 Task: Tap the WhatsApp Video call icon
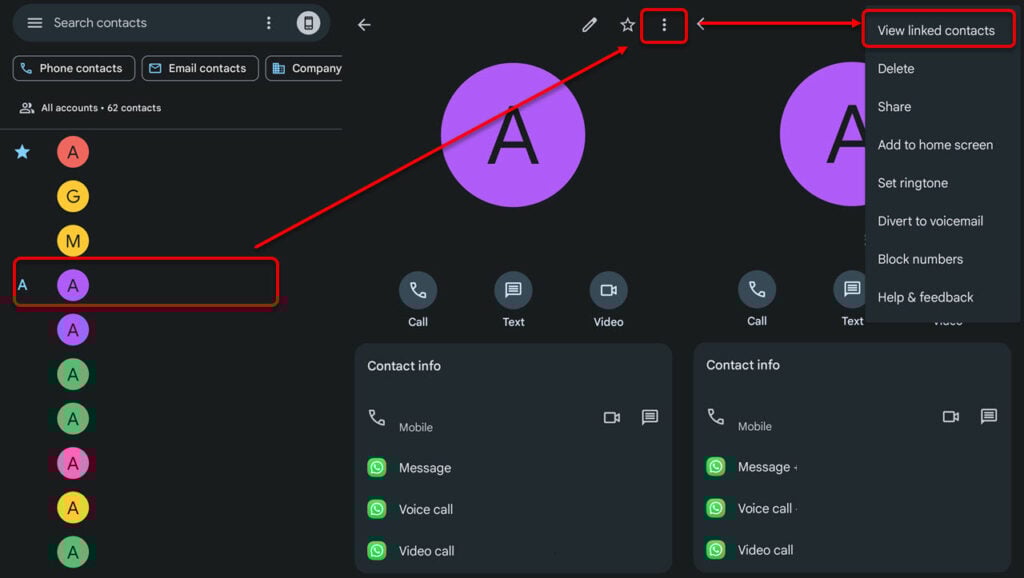pyautogui.click(x=375, y=550)
